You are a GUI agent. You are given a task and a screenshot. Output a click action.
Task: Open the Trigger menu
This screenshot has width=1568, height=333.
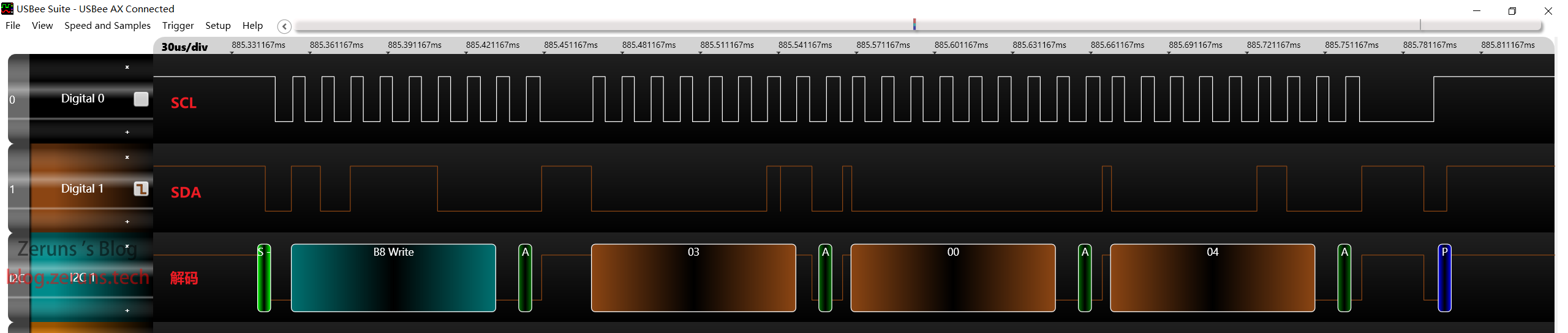click(x=178, y=26)
